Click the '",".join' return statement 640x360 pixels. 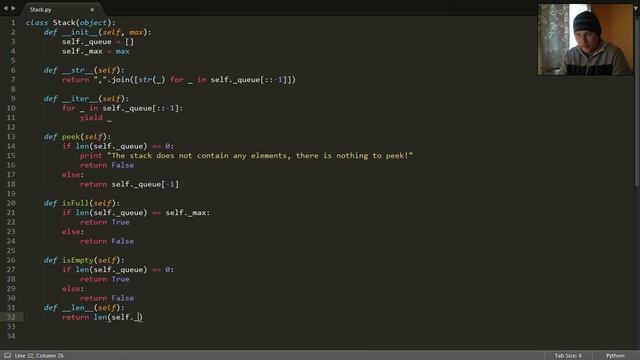(179, 80)
